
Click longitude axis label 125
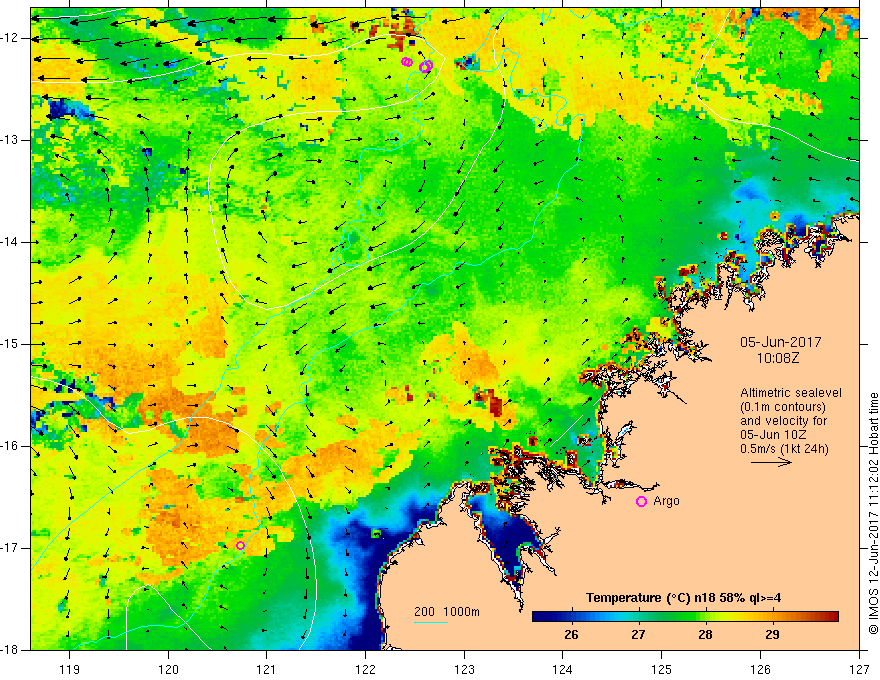(x=662, y=669)
